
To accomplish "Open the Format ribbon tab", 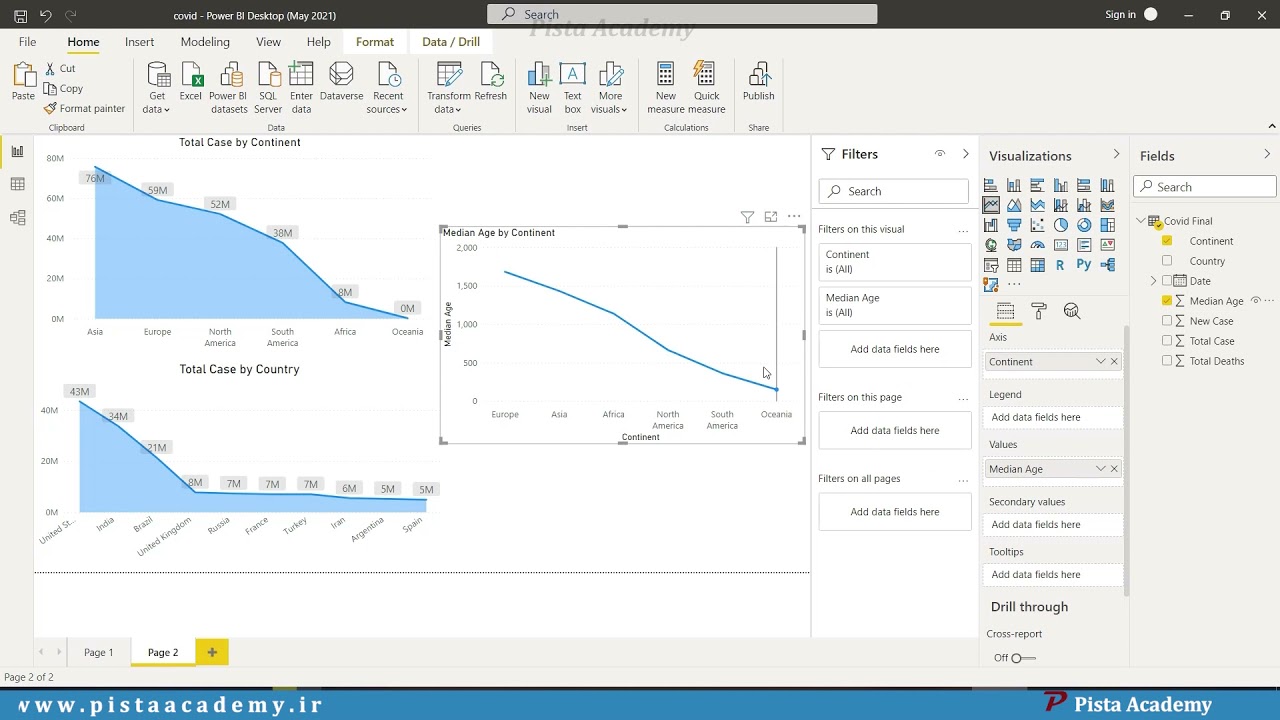I will (375, 42).
